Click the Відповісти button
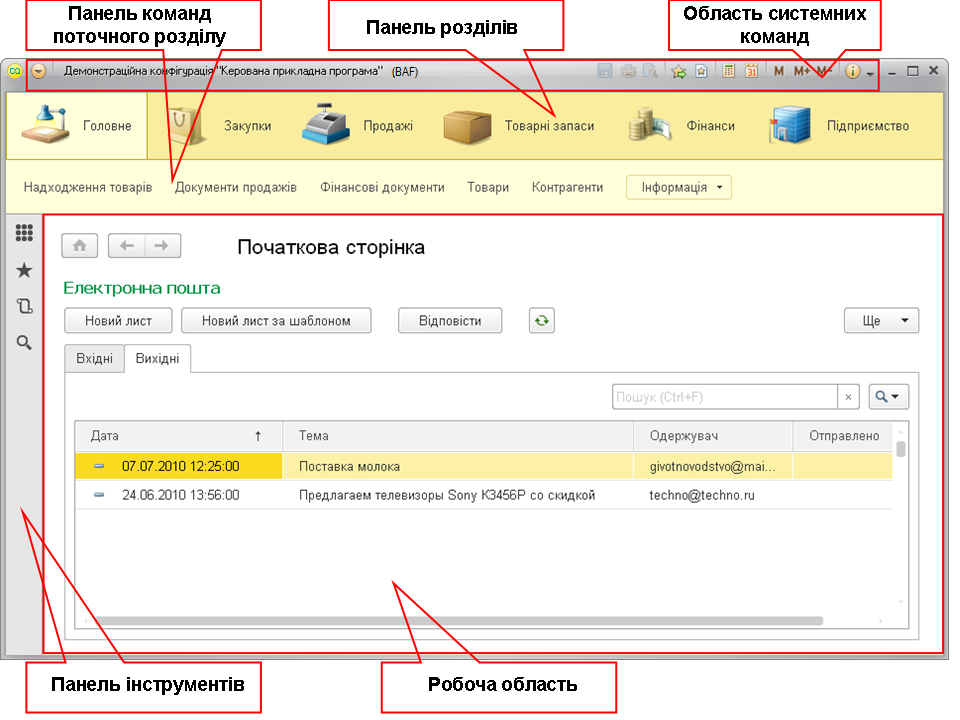Screen dimensions: 960x720 450,320
